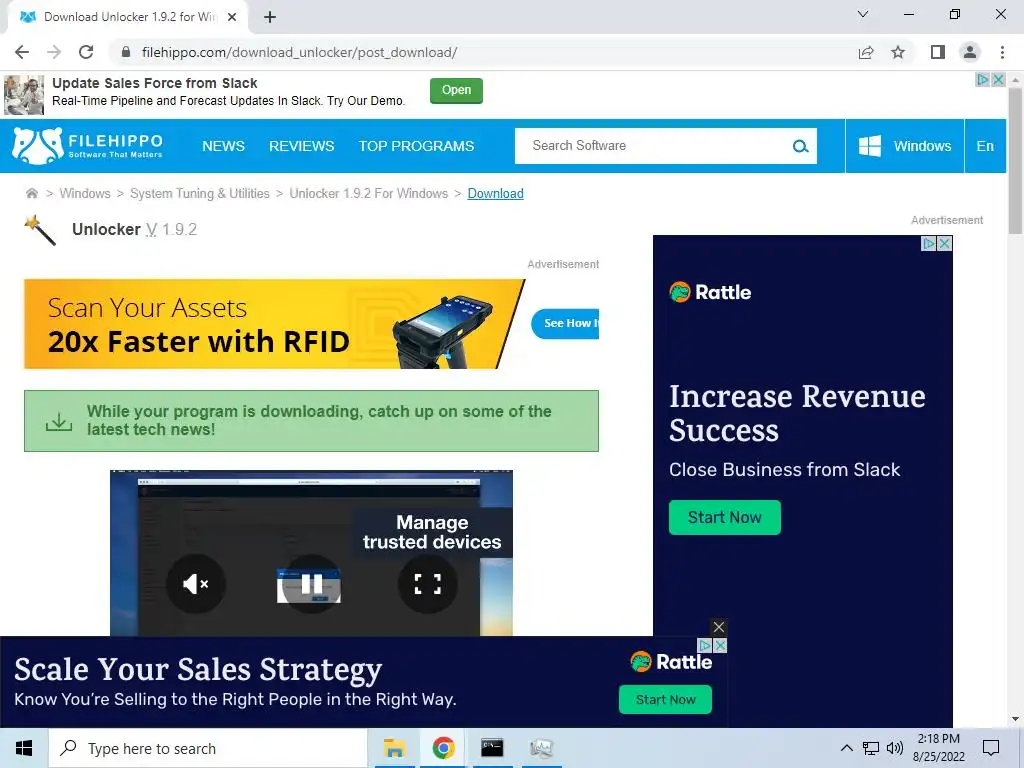Share this page using the share icon
The width and height of the screenshot is (1024, 768).
click(x=866, y=52)
